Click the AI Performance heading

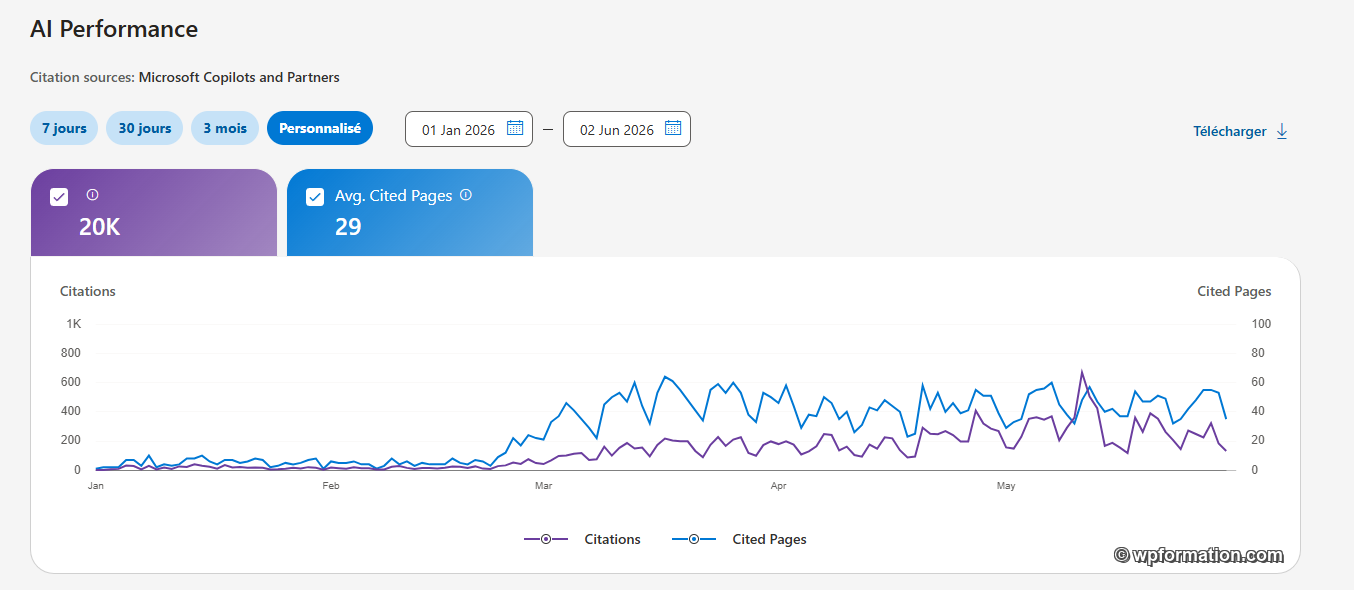coord(114,29)
